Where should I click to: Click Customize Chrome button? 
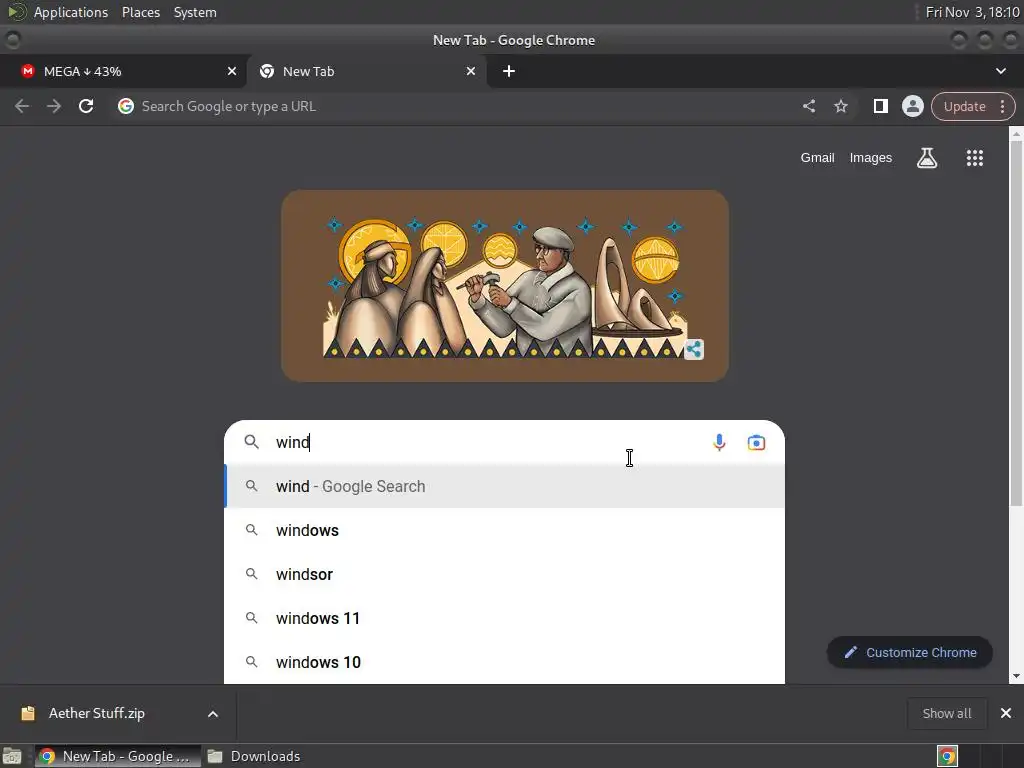click(910, 652)
